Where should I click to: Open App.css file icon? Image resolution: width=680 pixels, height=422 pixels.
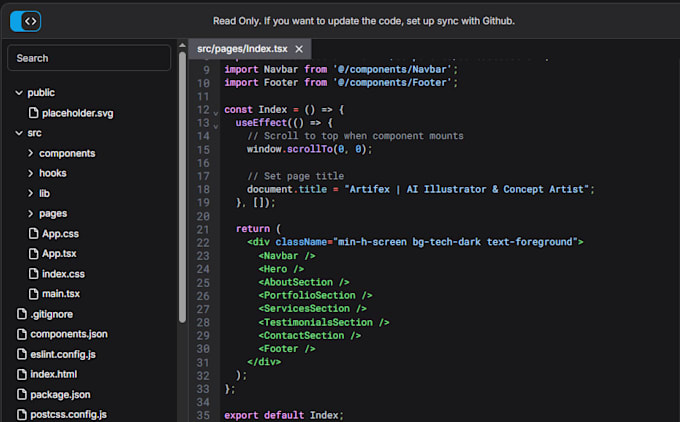coord(32,233)
